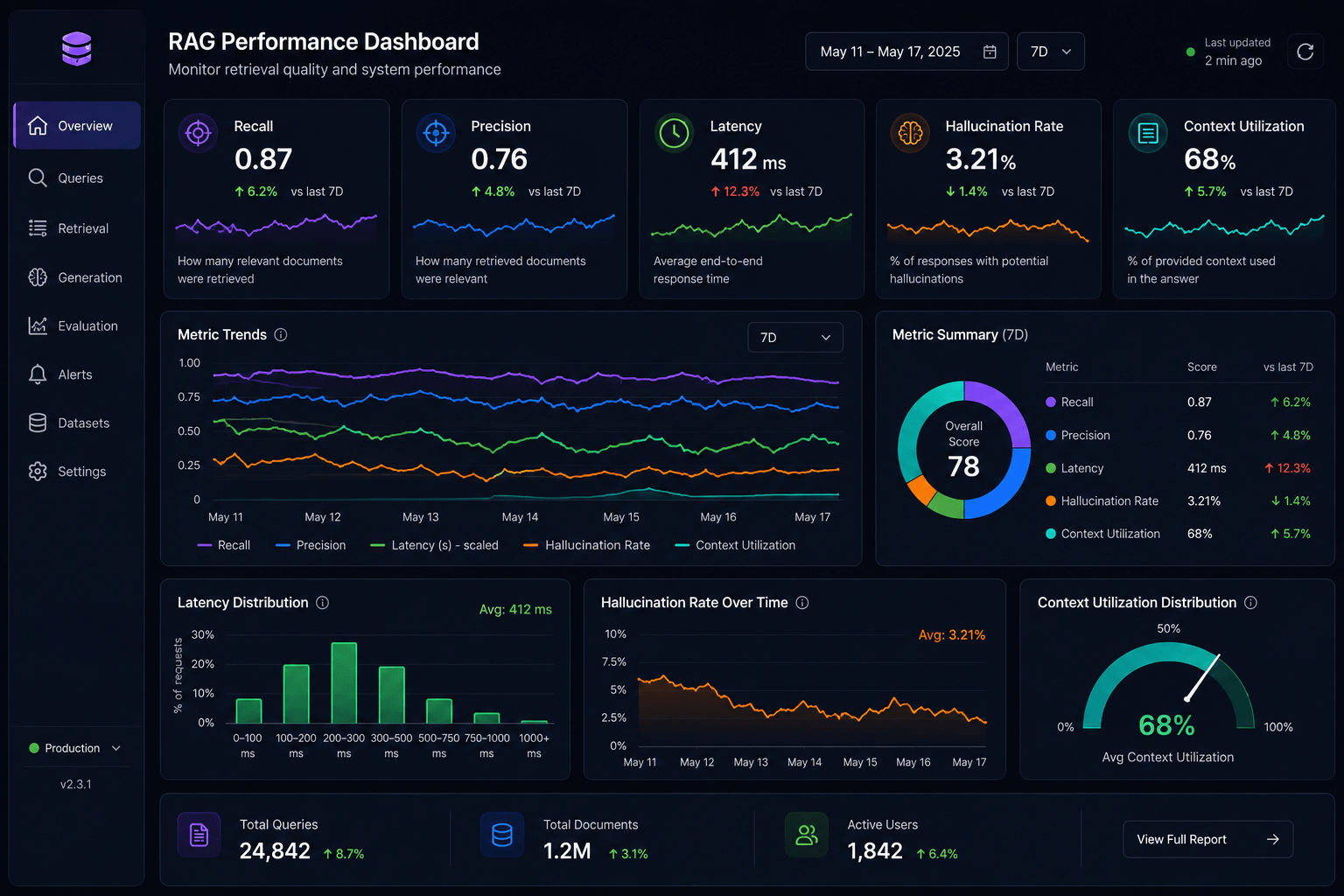
Task: Click the Retrieval list icon
Action: pyautogui.click(x=38, y=228)
